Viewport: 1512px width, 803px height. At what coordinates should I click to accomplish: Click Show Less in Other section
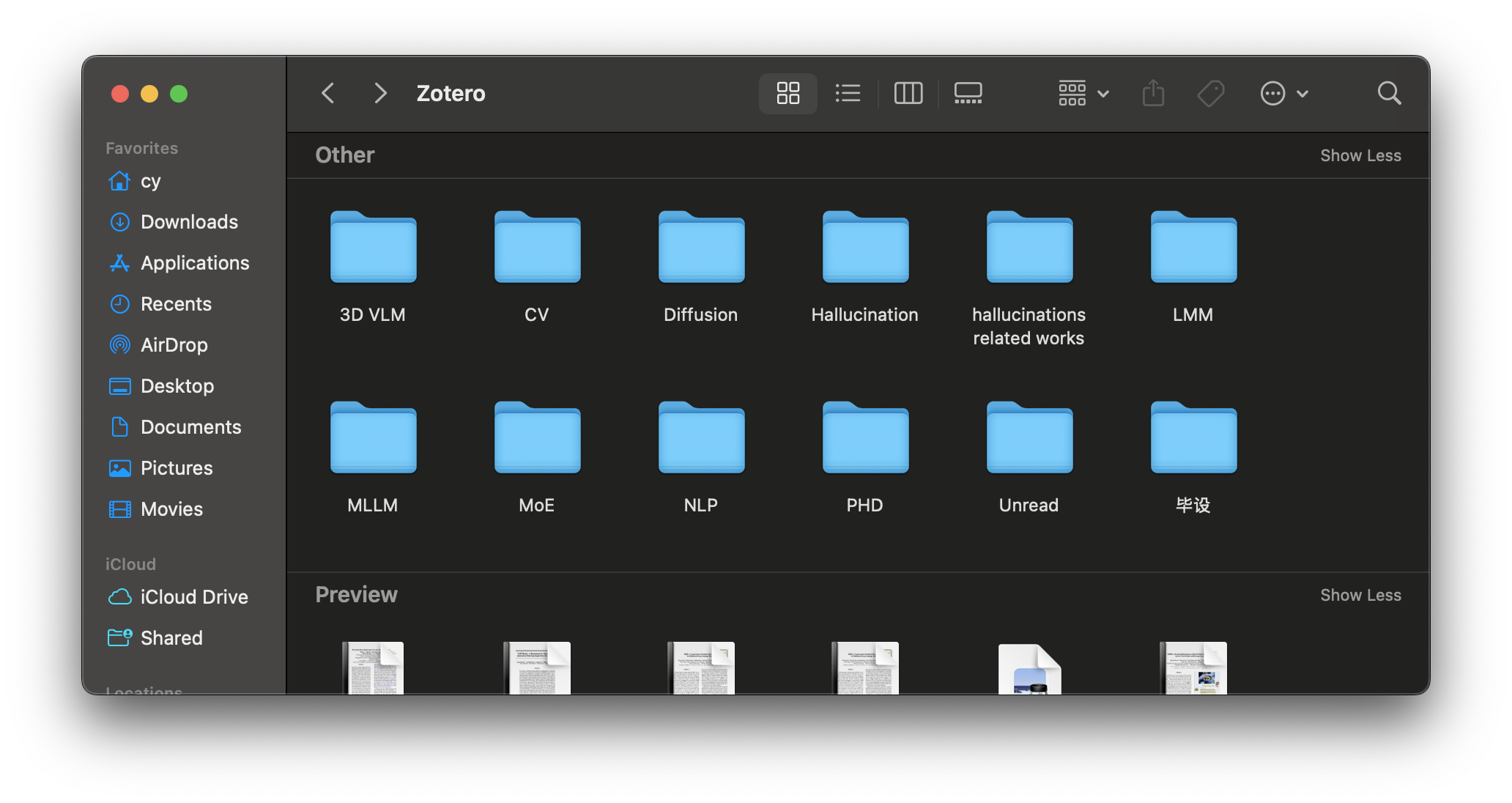1360,155
